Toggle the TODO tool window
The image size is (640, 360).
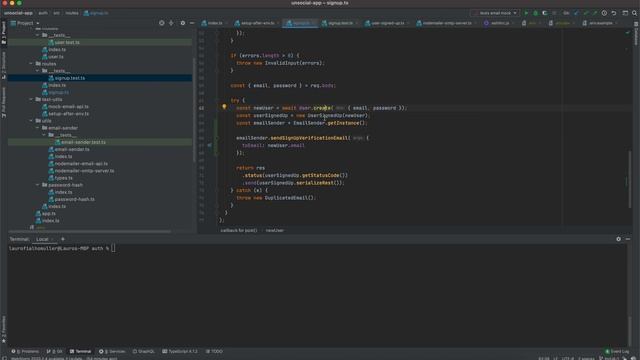[x=214, y=351]
